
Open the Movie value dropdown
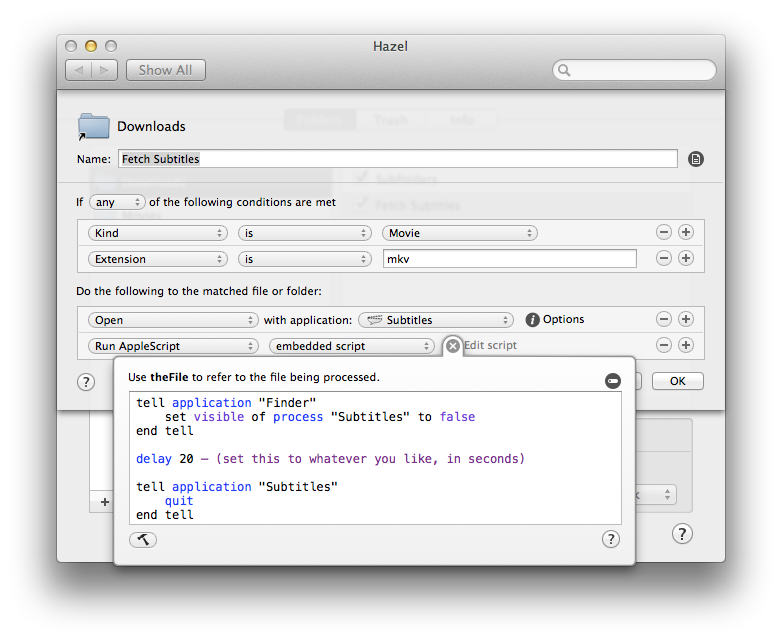(459, 233)
